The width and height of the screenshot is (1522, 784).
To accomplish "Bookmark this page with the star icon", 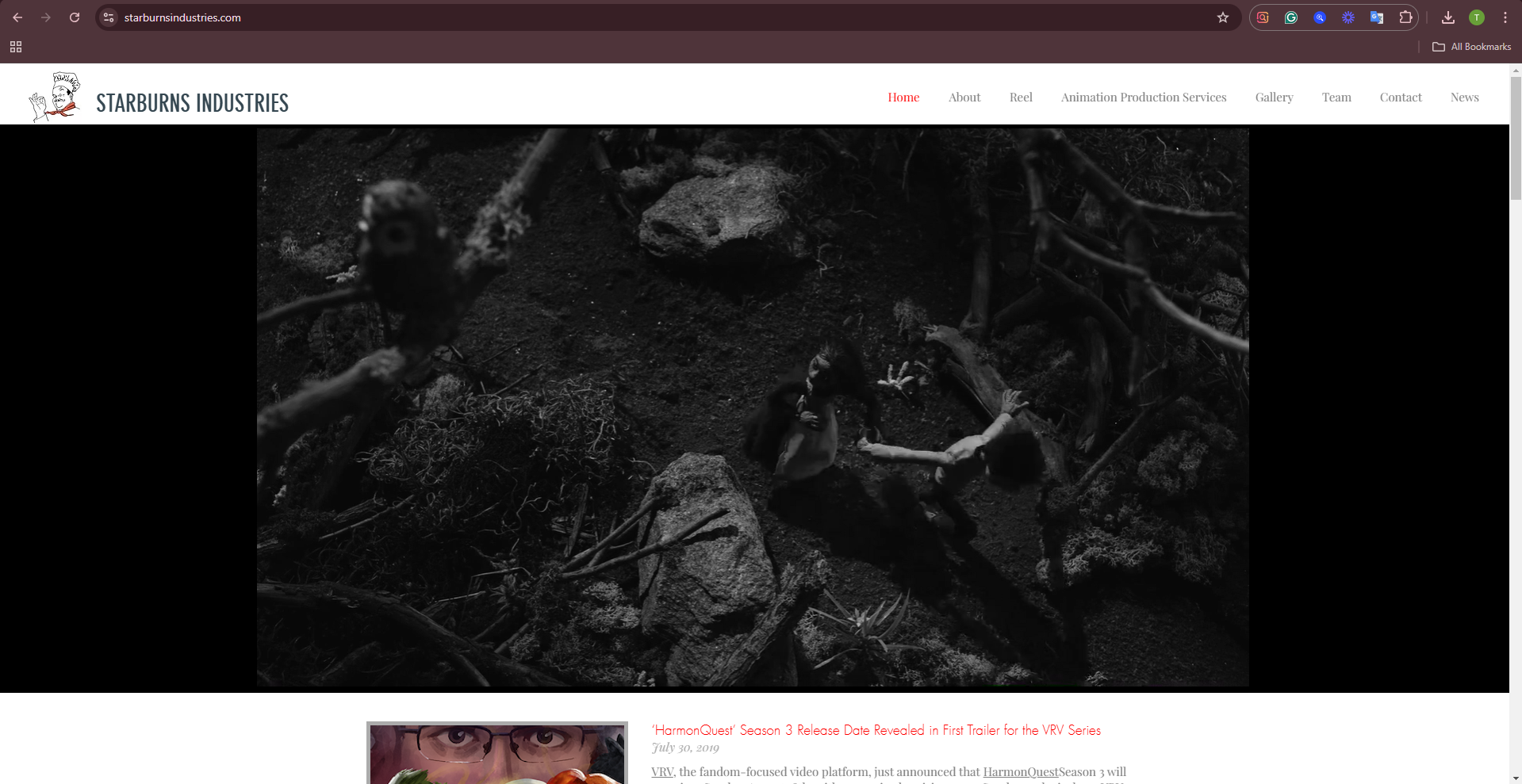I will click(x=1223, y=17).
